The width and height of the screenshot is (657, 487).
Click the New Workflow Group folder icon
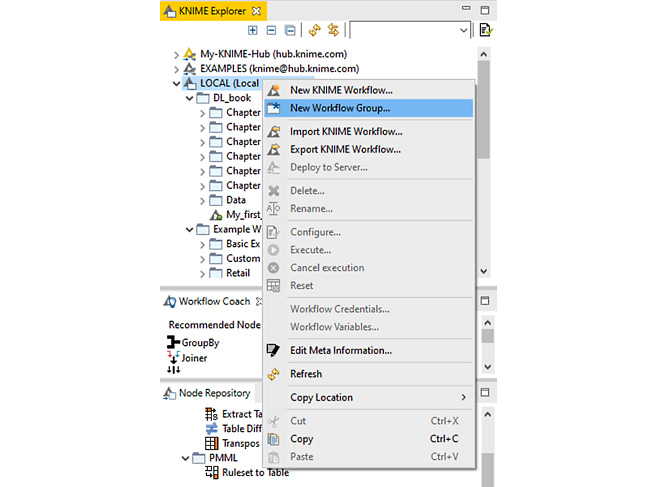click(x=274, y=108)
